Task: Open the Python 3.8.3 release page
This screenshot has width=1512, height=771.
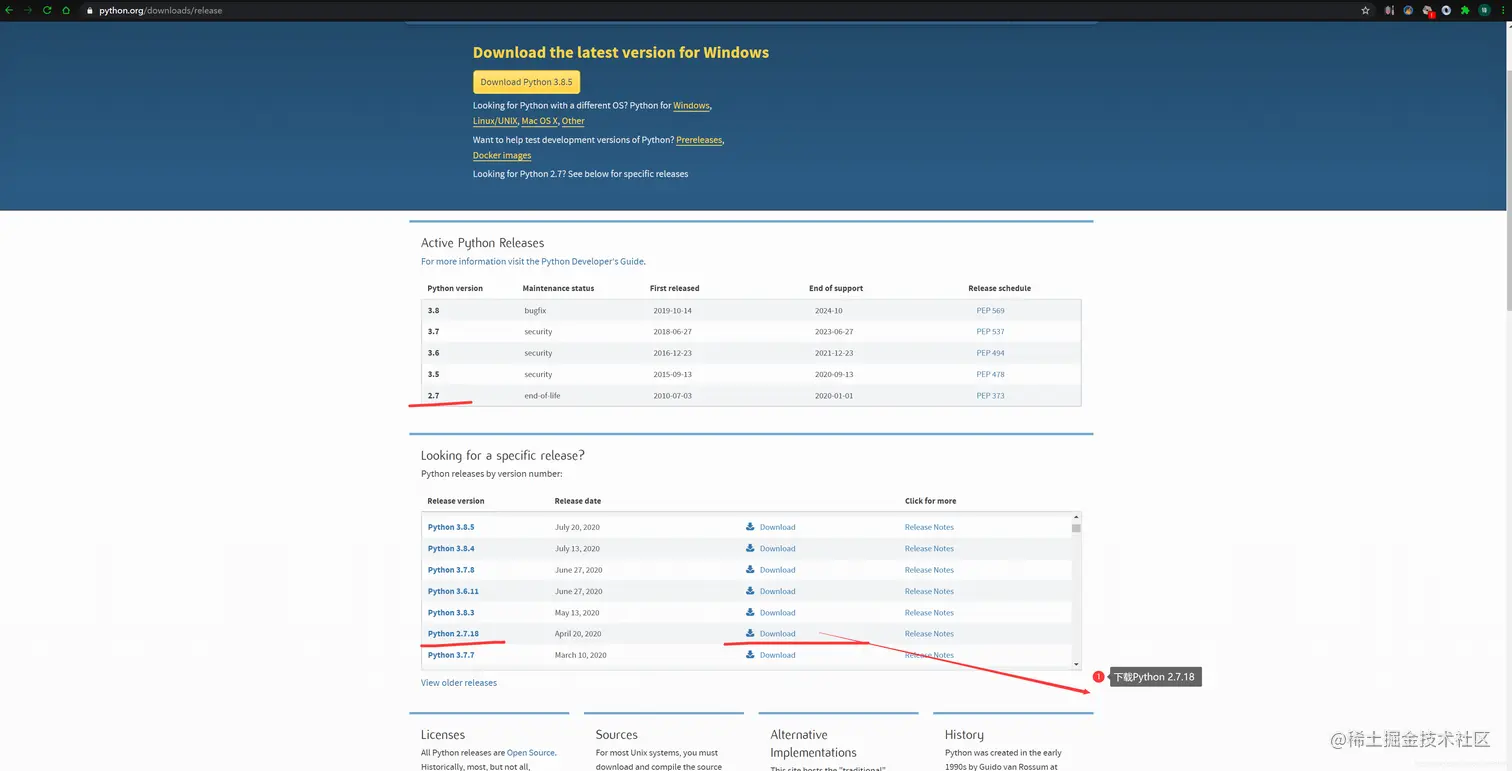Action: tap(451, 613)
